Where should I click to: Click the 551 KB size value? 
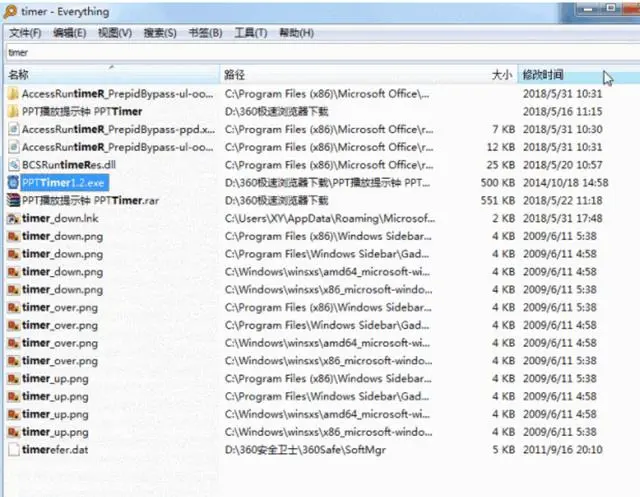tap(498, 200)
